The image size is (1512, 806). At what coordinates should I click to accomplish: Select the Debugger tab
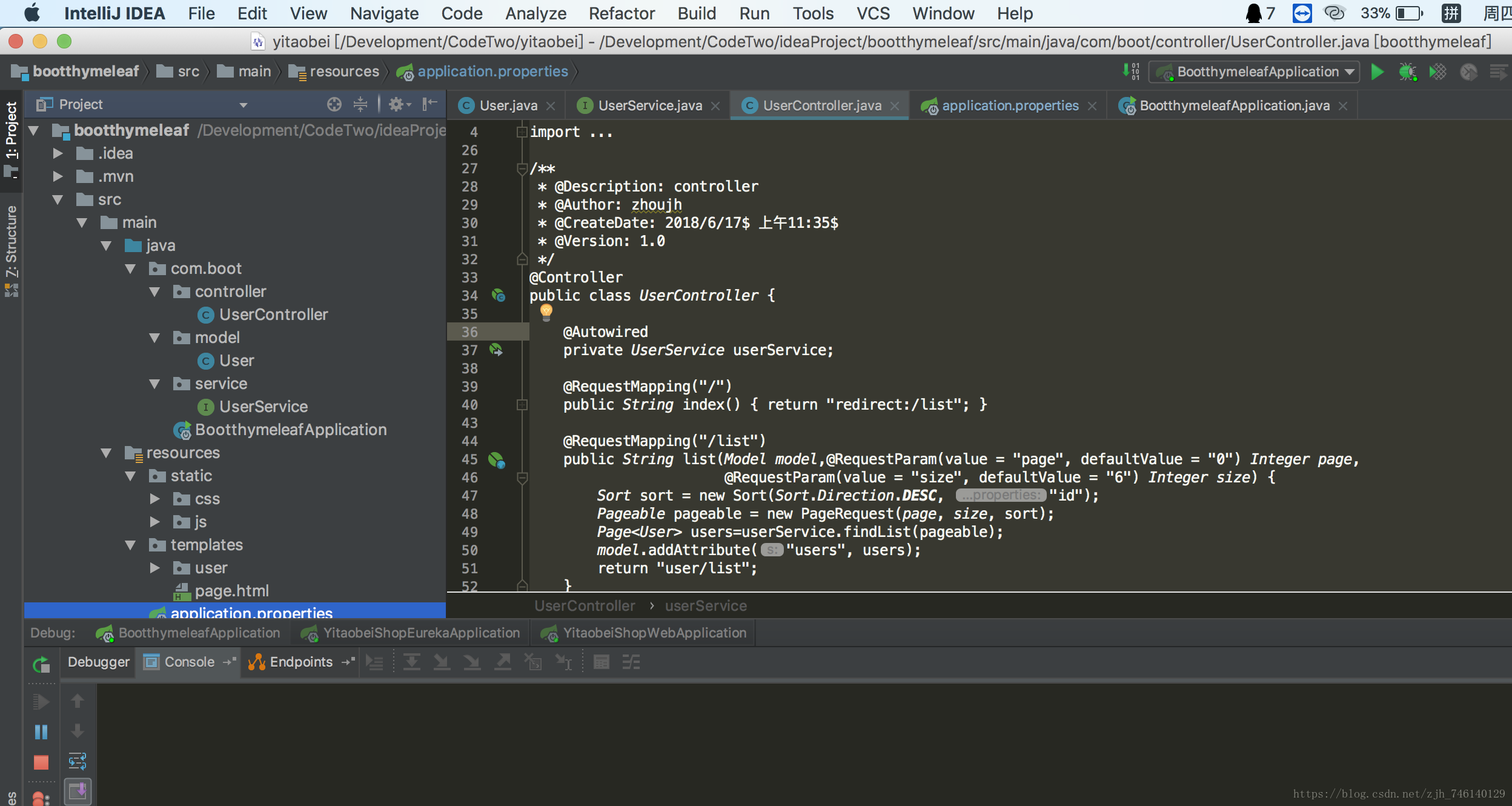98,662
